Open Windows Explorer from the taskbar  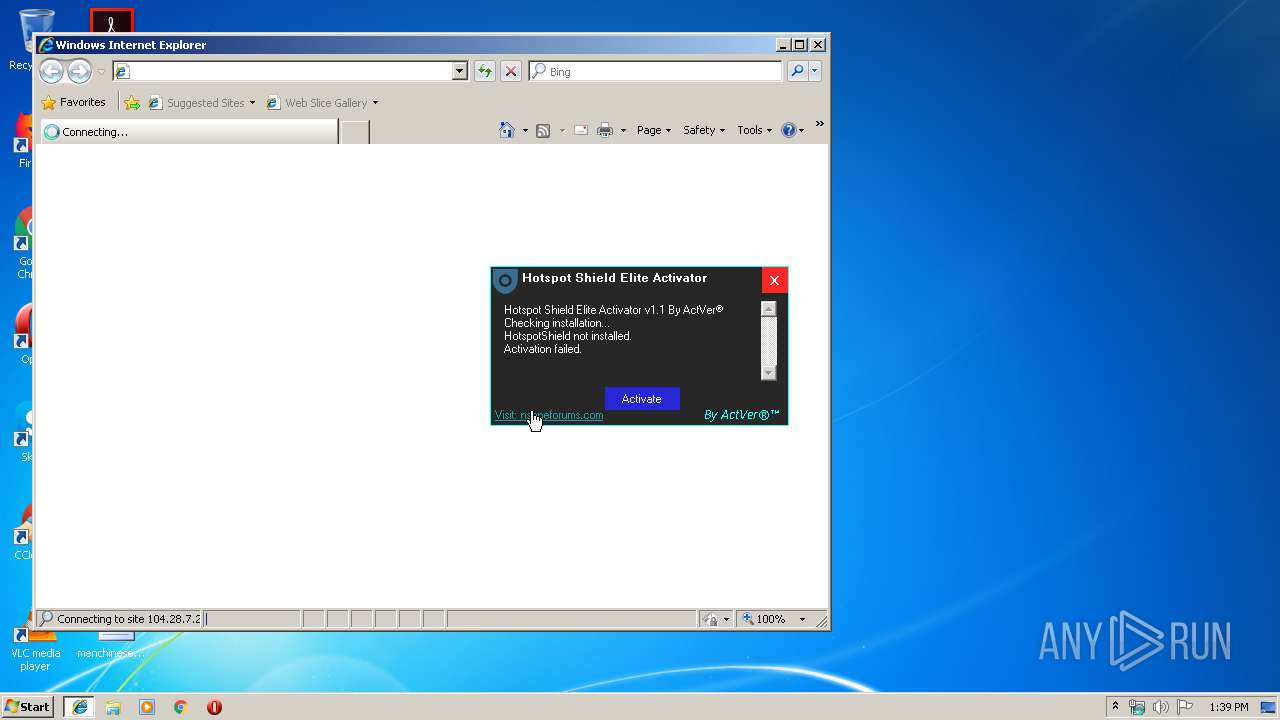pyautogui.click(x=113, y=707)
